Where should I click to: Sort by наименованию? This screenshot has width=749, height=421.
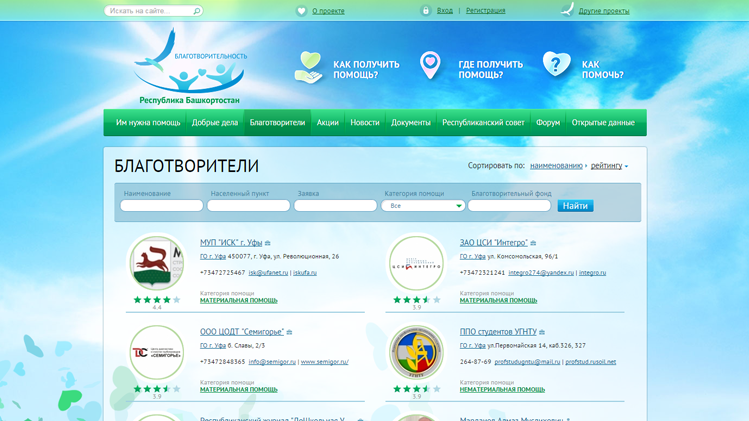pos(556,166)
